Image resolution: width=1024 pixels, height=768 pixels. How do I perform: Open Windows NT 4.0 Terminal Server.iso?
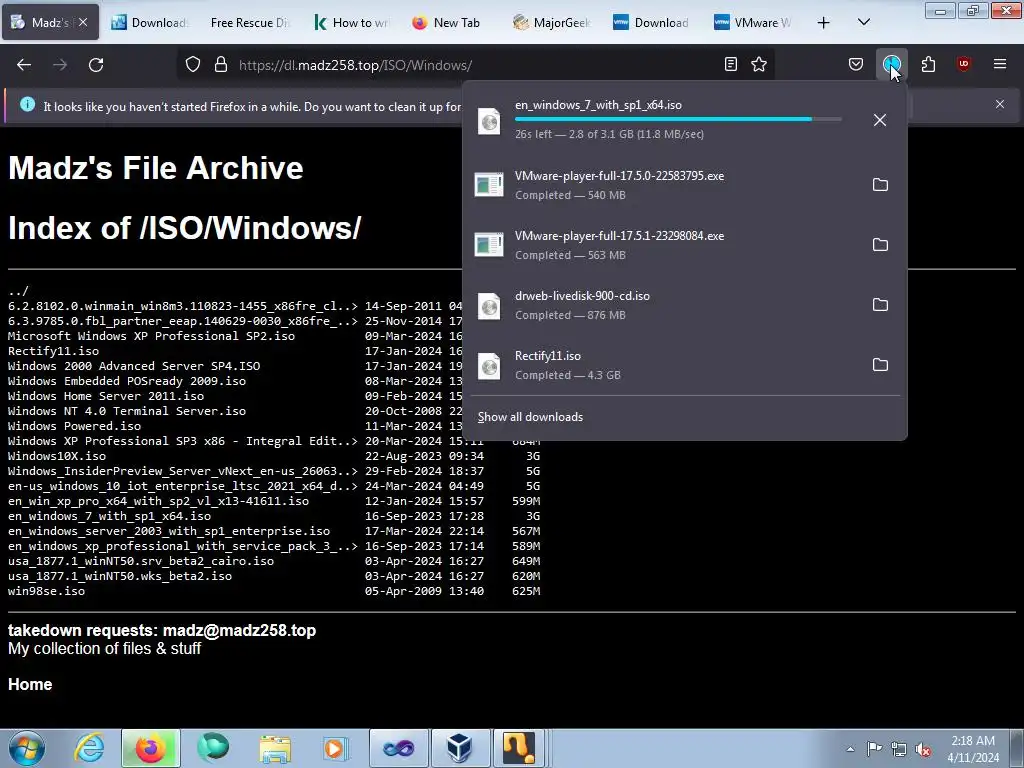point(127,411)
